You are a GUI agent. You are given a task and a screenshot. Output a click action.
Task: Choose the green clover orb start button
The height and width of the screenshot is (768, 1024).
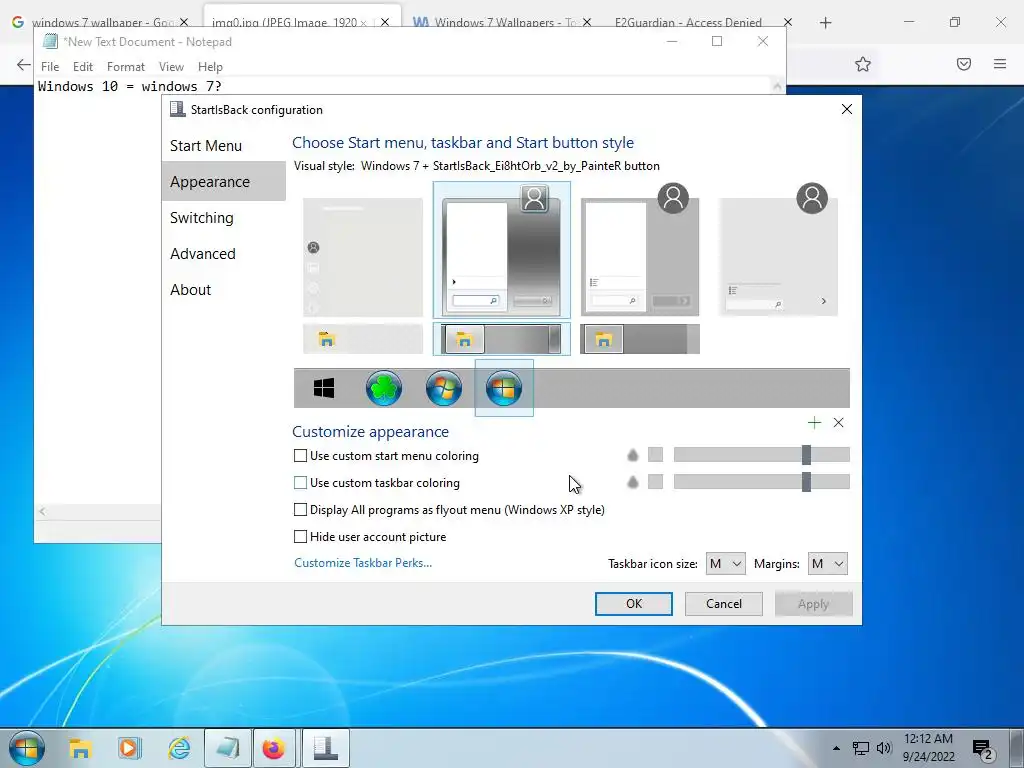tap(383, 388)
